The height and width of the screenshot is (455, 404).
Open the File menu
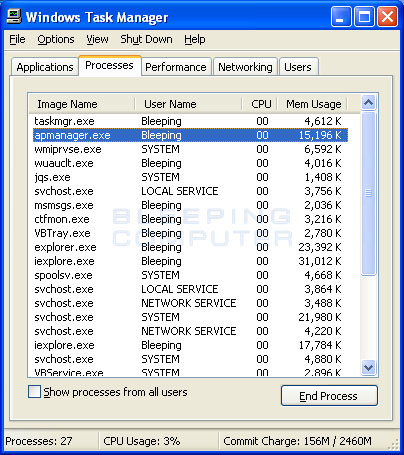tap(17, 39)
